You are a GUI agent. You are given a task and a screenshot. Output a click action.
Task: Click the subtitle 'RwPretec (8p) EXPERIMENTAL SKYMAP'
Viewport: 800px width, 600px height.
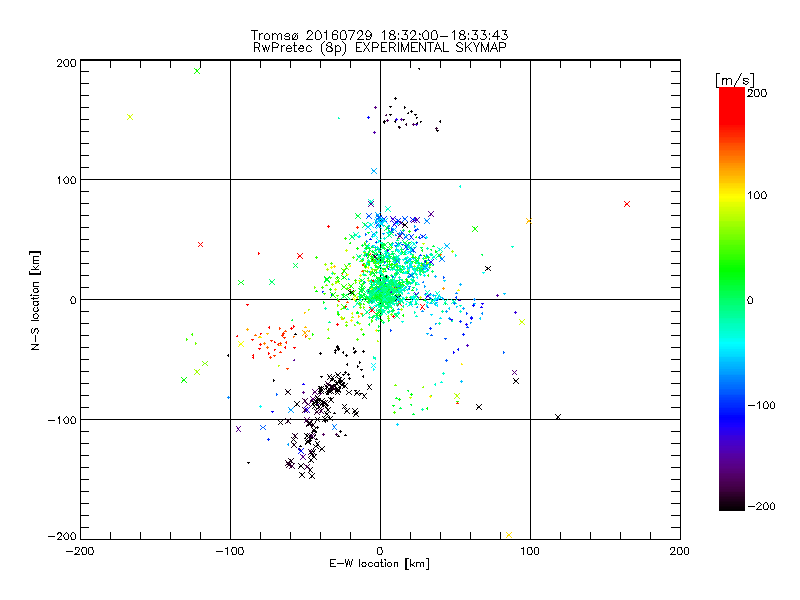(380, 47)
